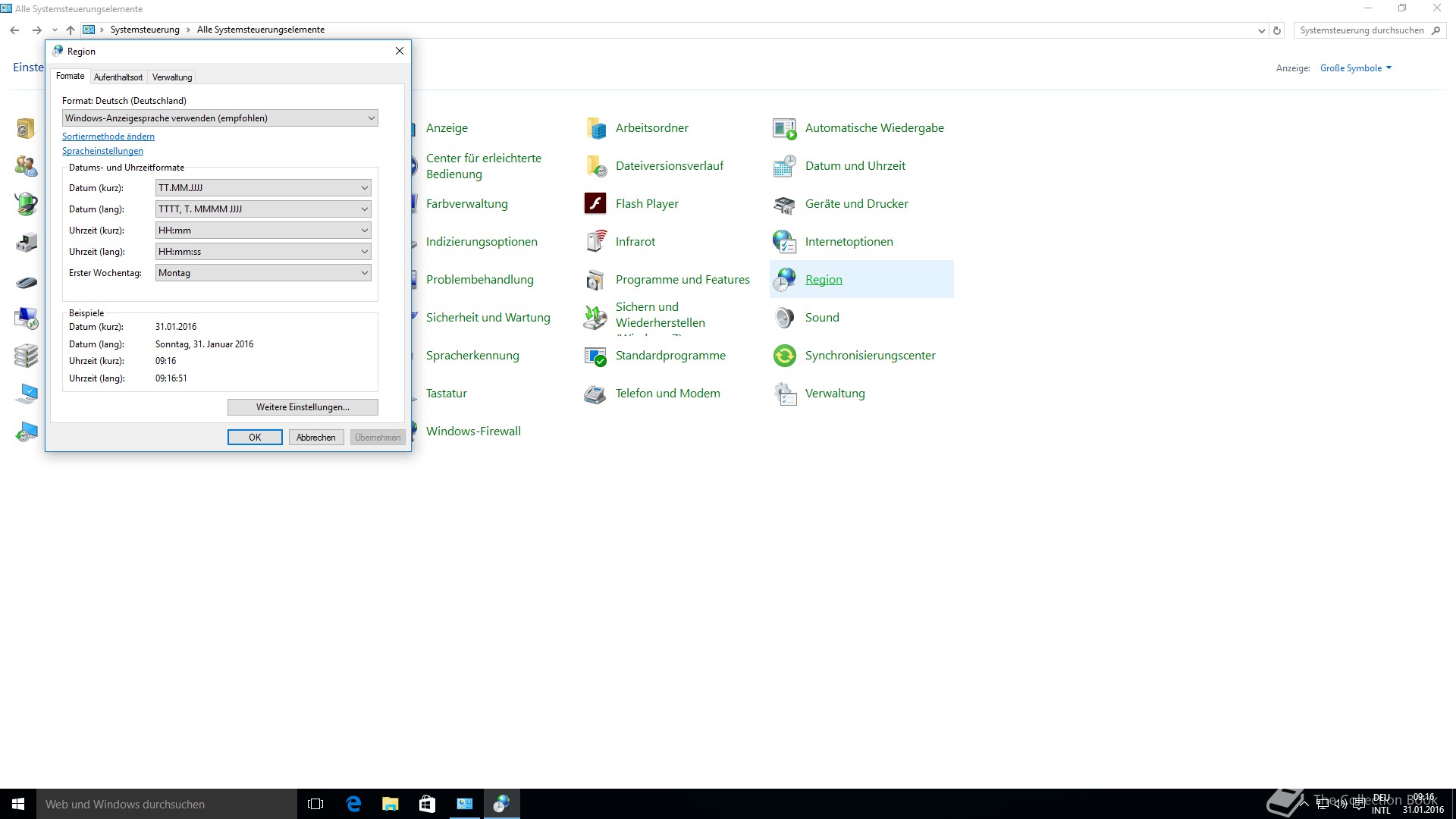Open Microsoft Edge from the taskbar
1456x819 pixels.
pyautogui.click(x=353, y=804)
